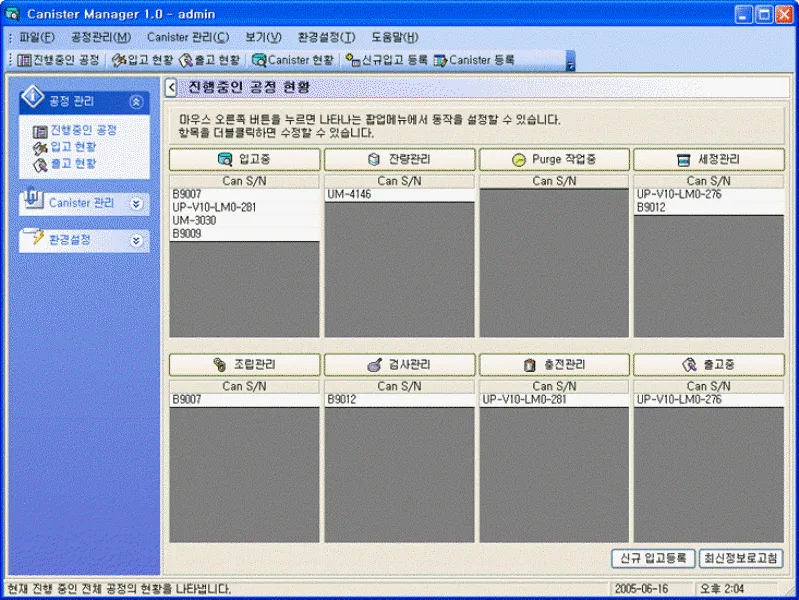Viewport: 799px width, 600px height.
Task: Open the Canister 관리(C) menu
Action: (x=188, y=37)
